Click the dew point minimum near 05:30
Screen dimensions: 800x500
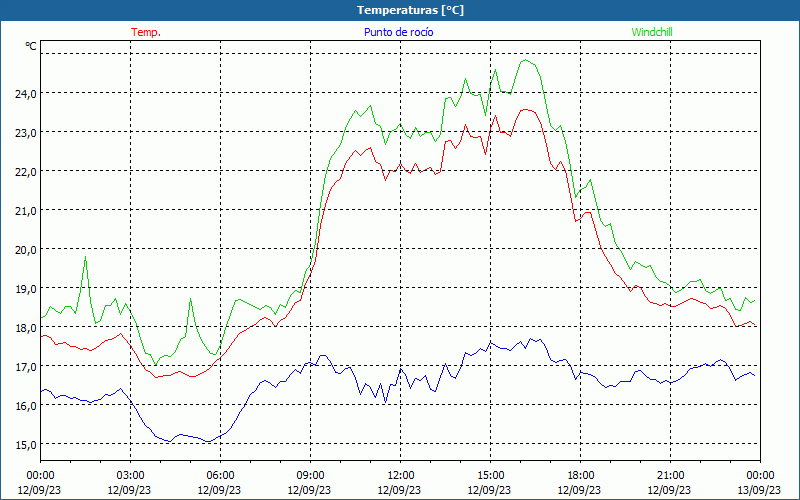coord(208,442)
